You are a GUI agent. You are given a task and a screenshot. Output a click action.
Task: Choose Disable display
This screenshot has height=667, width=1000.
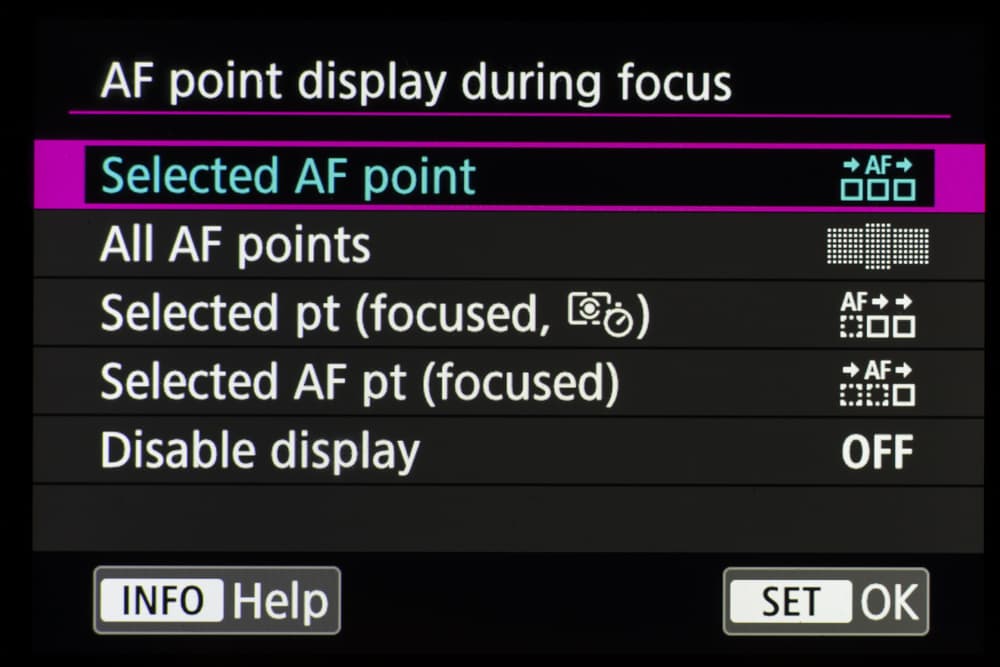point(260,452)
